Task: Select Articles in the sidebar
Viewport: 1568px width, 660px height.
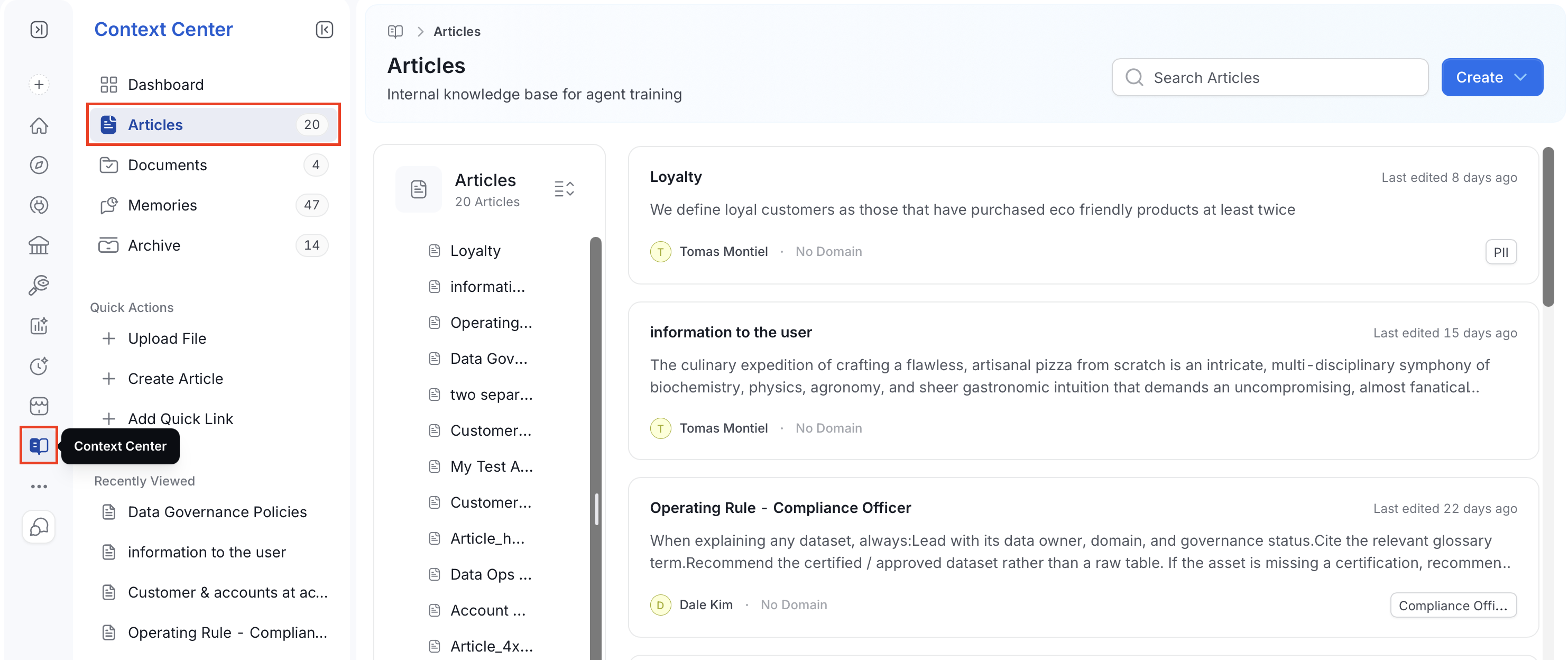Action: tap(213, 125)
